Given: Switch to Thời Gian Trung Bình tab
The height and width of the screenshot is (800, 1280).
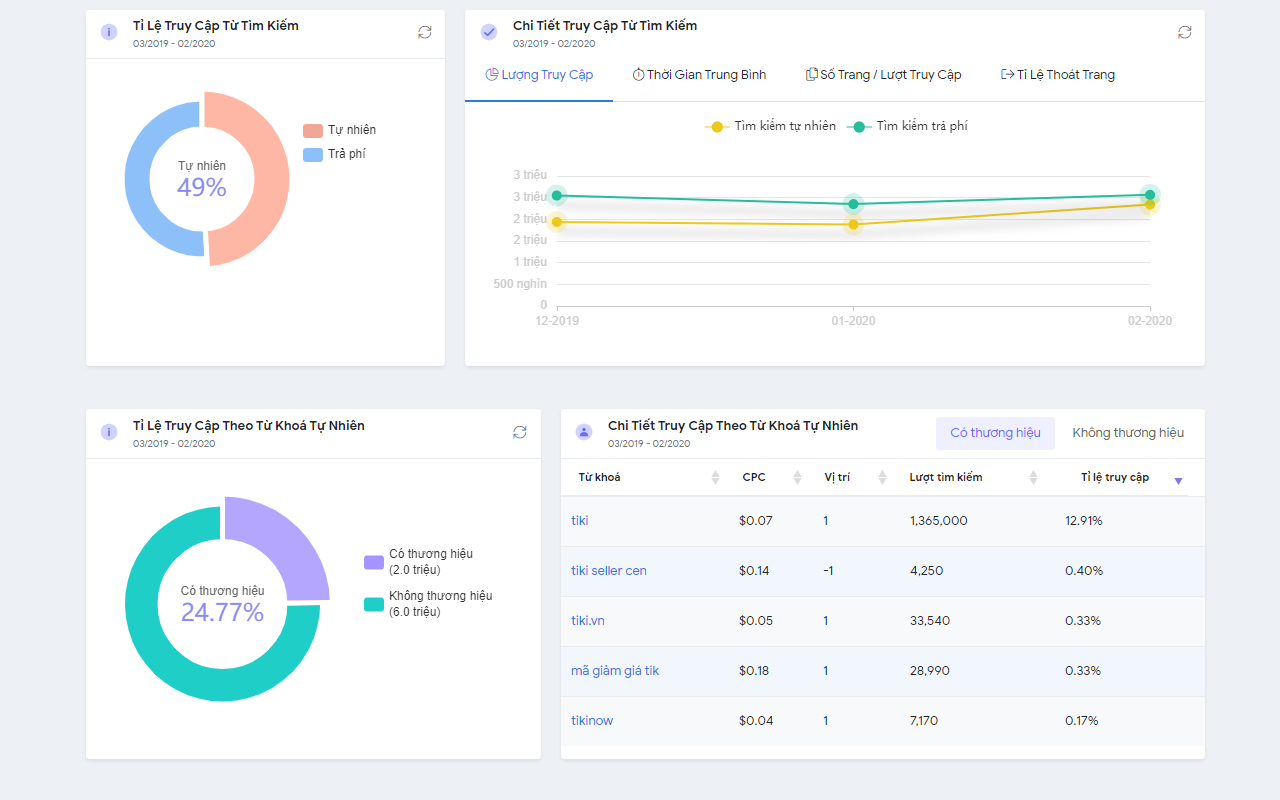Looking at the screenshot, I should [699, 75].
